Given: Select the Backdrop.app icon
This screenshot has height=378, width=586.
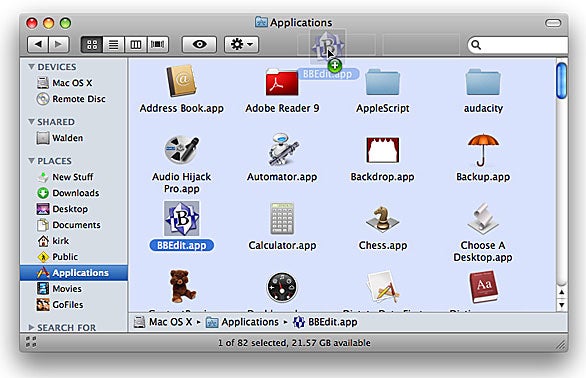Looking at the screenshot, I should coord(382,150).
